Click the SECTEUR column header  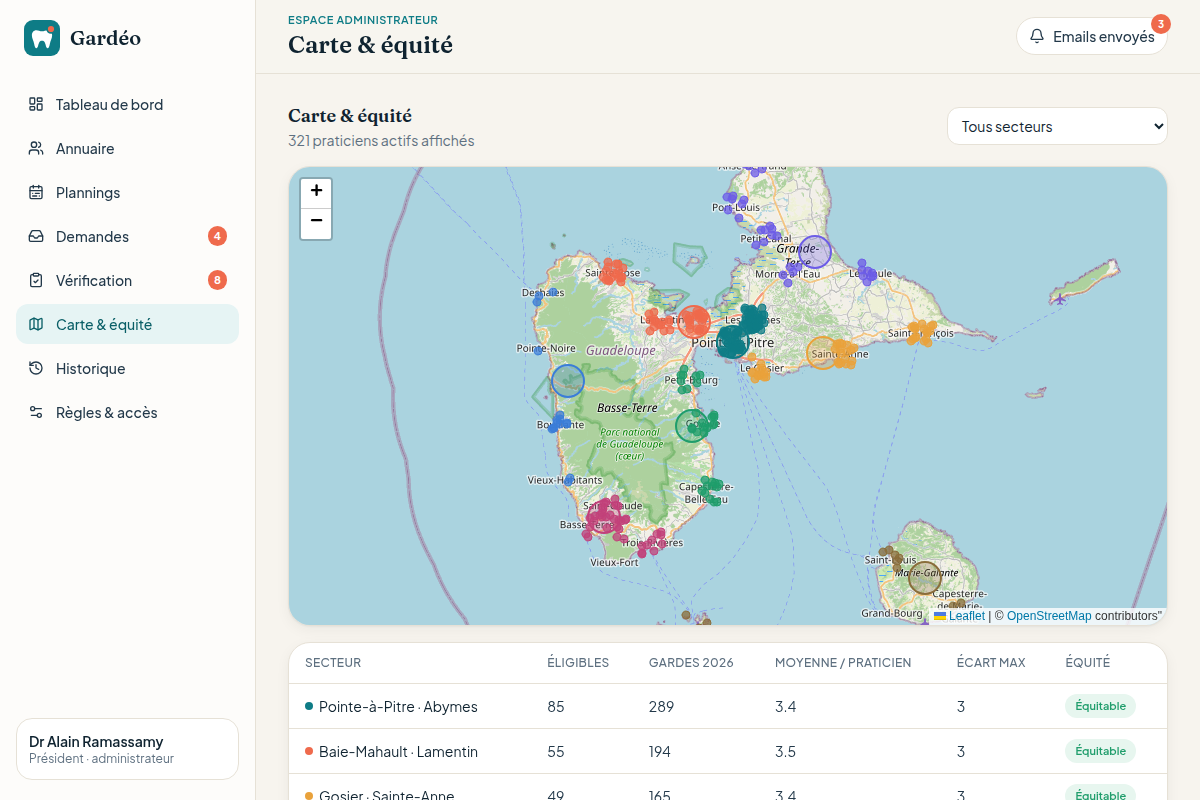tap(333, 662)
